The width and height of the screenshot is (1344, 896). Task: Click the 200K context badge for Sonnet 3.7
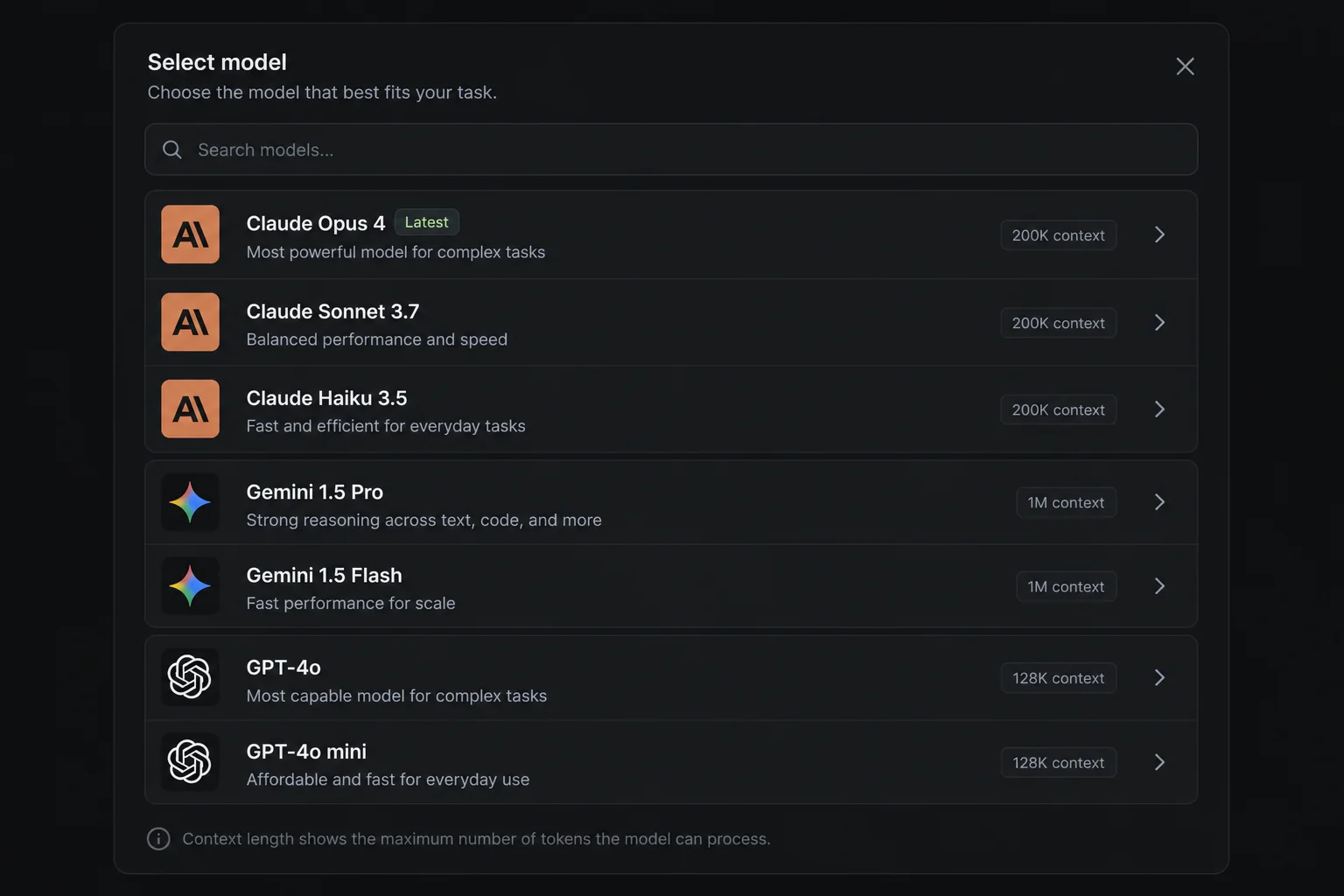coord(1058,323)
